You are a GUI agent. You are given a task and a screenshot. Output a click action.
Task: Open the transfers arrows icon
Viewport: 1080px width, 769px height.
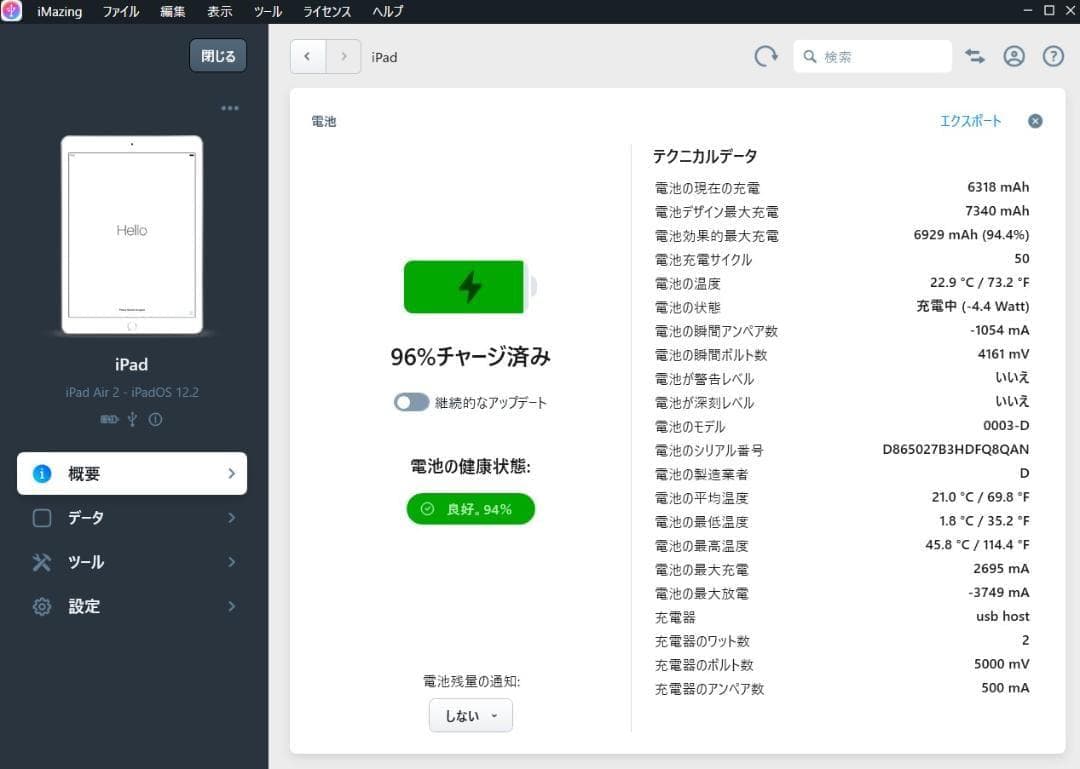click(x=975, y=57)
